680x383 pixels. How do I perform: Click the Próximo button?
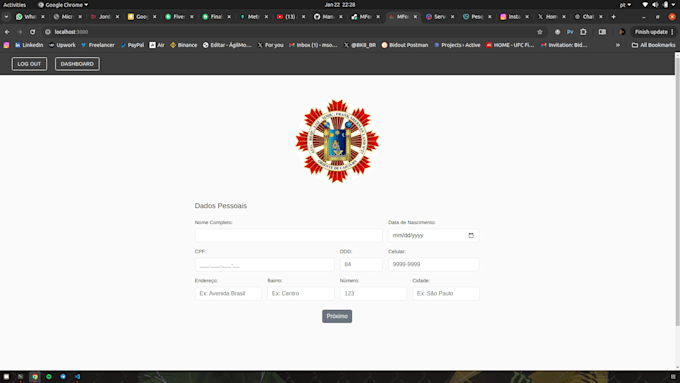(337, 316)
